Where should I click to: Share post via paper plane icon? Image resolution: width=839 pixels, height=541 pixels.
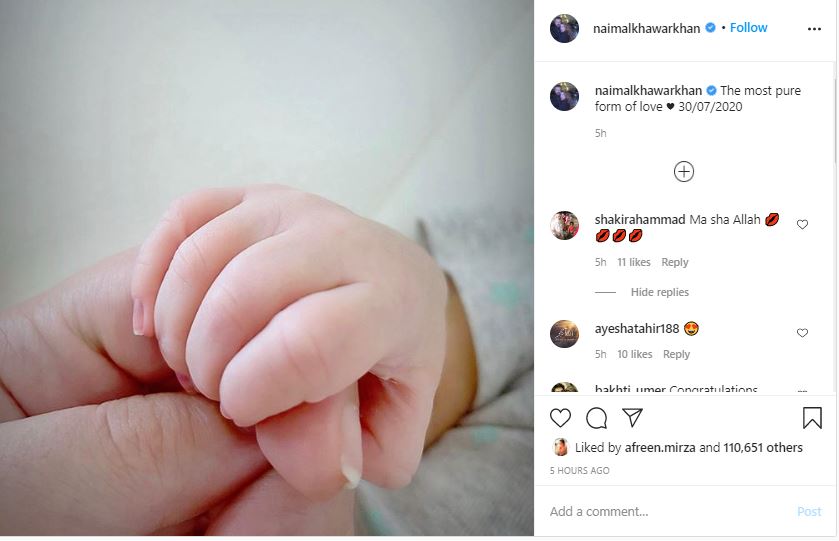coord(632,417)
